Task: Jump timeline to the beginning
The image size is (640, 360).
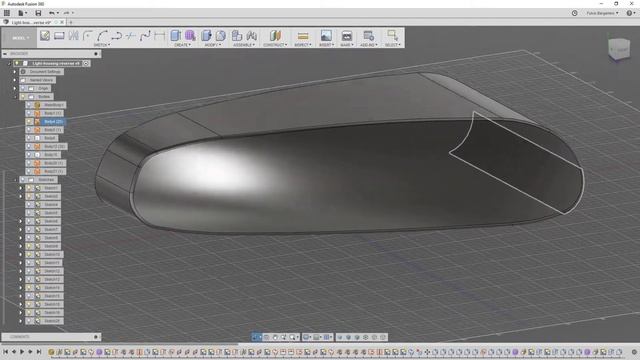Action: (6, 351)
